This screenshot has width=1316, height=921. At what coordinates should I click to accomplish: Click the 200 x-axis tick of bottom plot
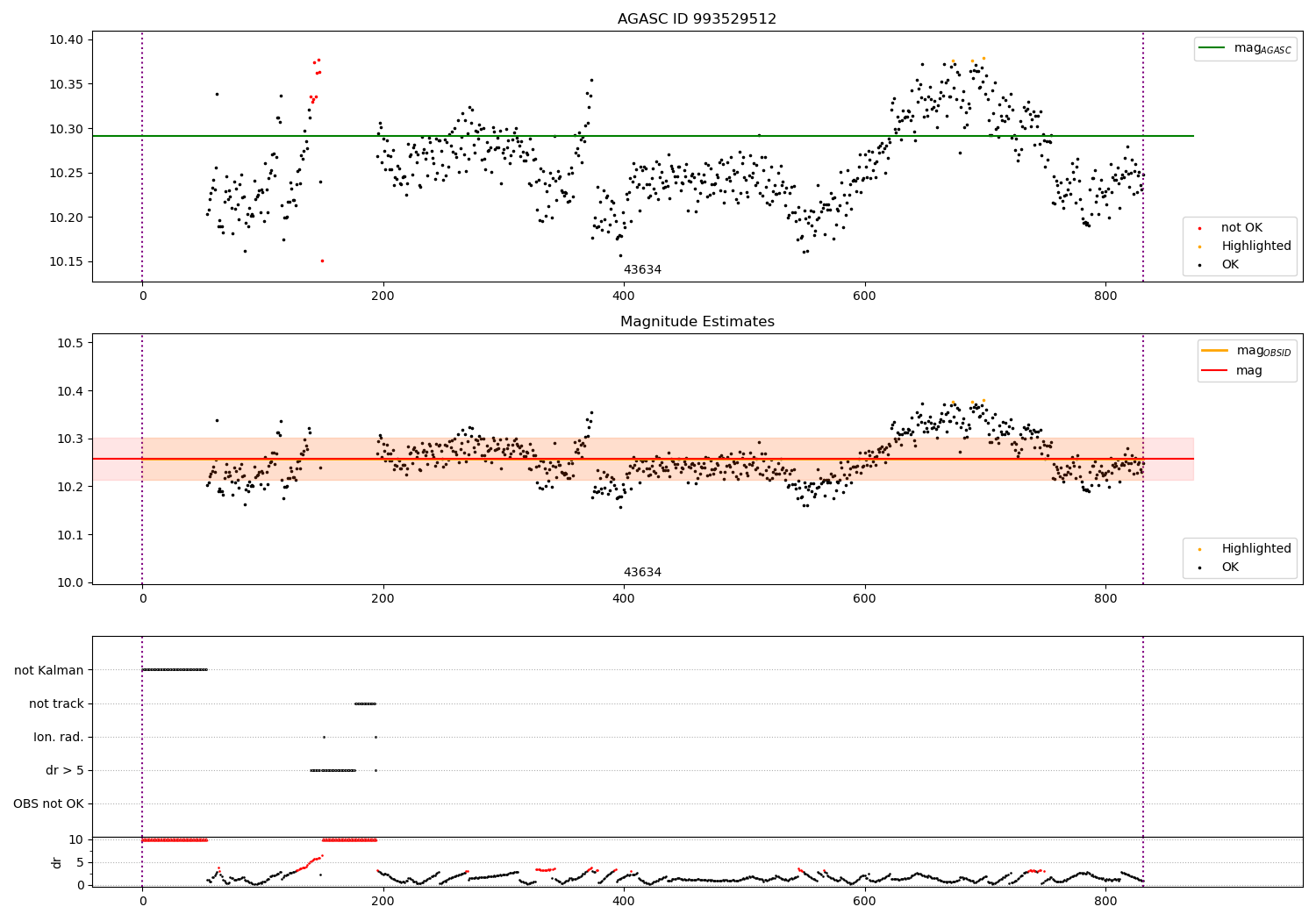pyautogui.click(x=383, y=901)
